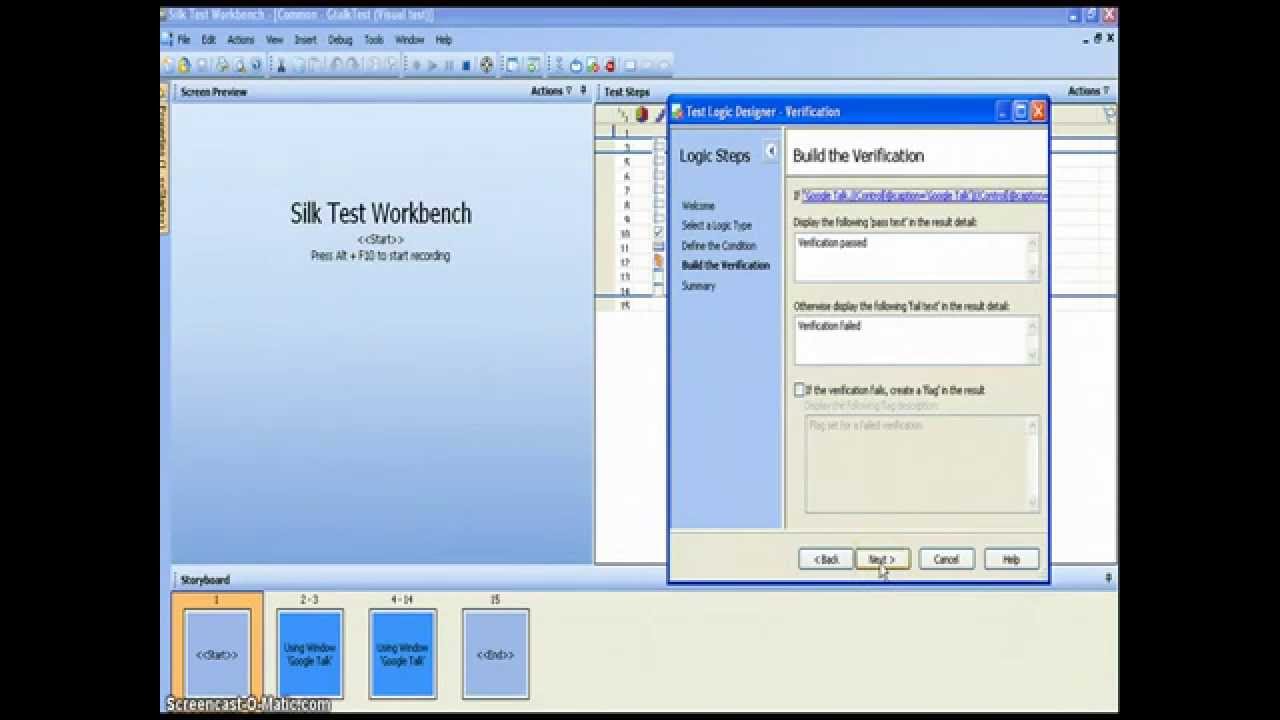The width and height of the screenshot is (1280, 720).
Task: Open the Insert menu
Action: click(x=305, y=40)
